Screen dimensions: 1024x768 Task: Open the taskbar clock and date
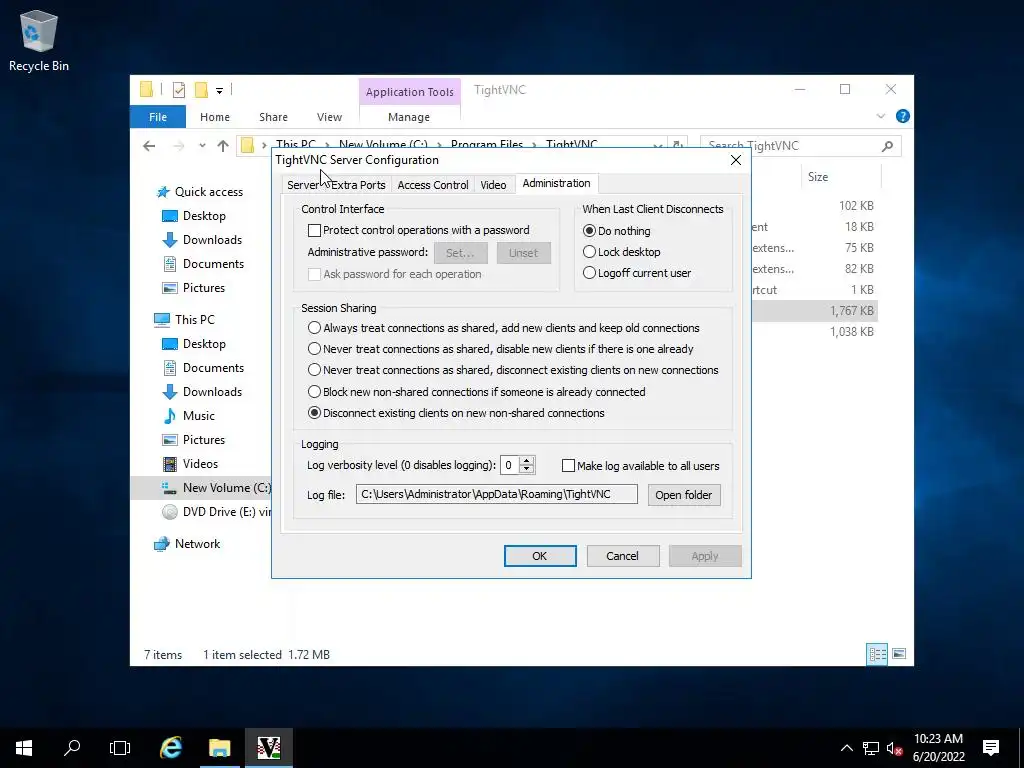pos(938,748)
